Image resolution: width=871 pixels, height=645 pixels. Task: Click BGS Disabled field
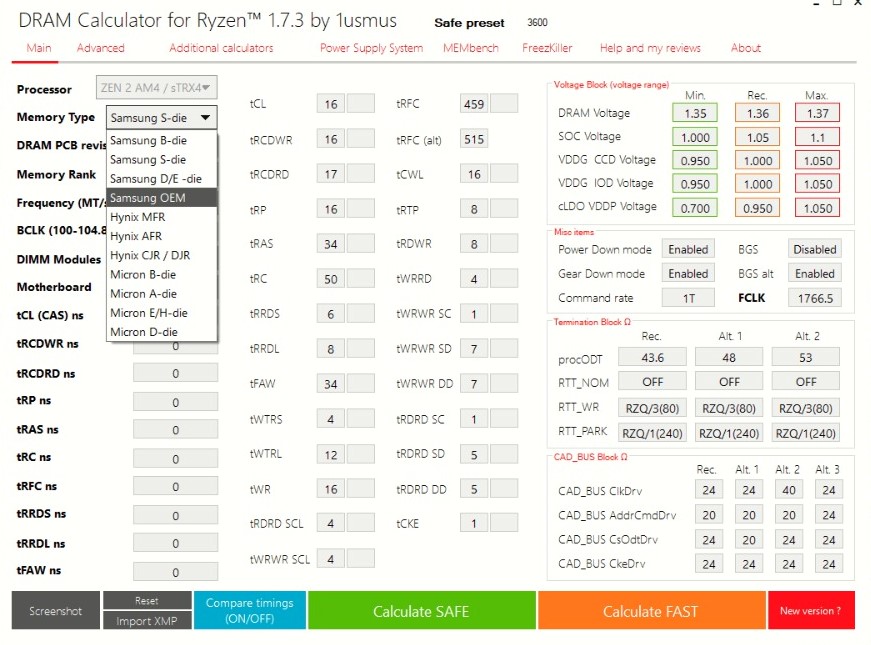click(814, 249)
